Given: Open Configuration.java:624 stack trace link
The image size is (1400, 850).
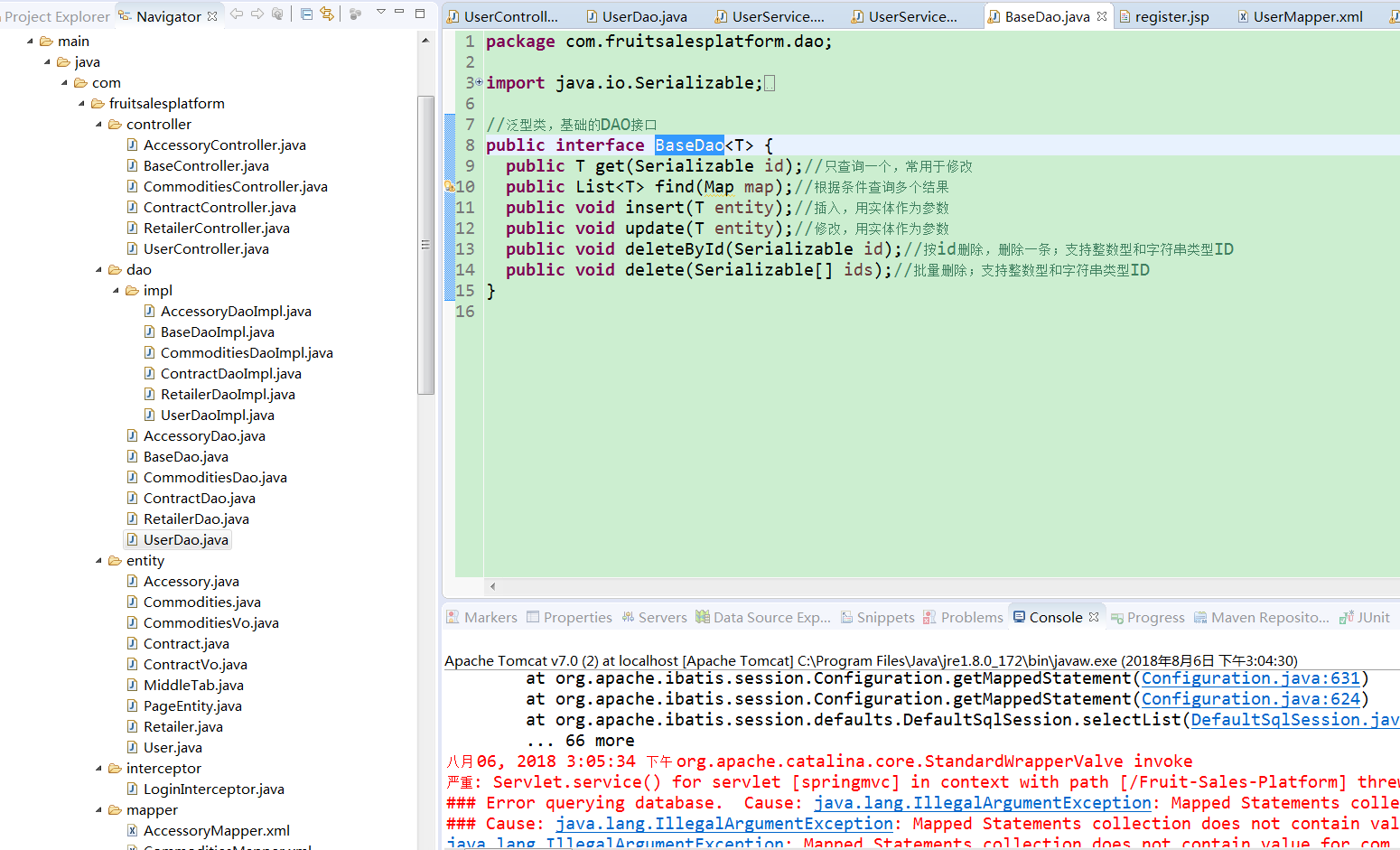Looking at the screenshot, I should point(1251,699).
